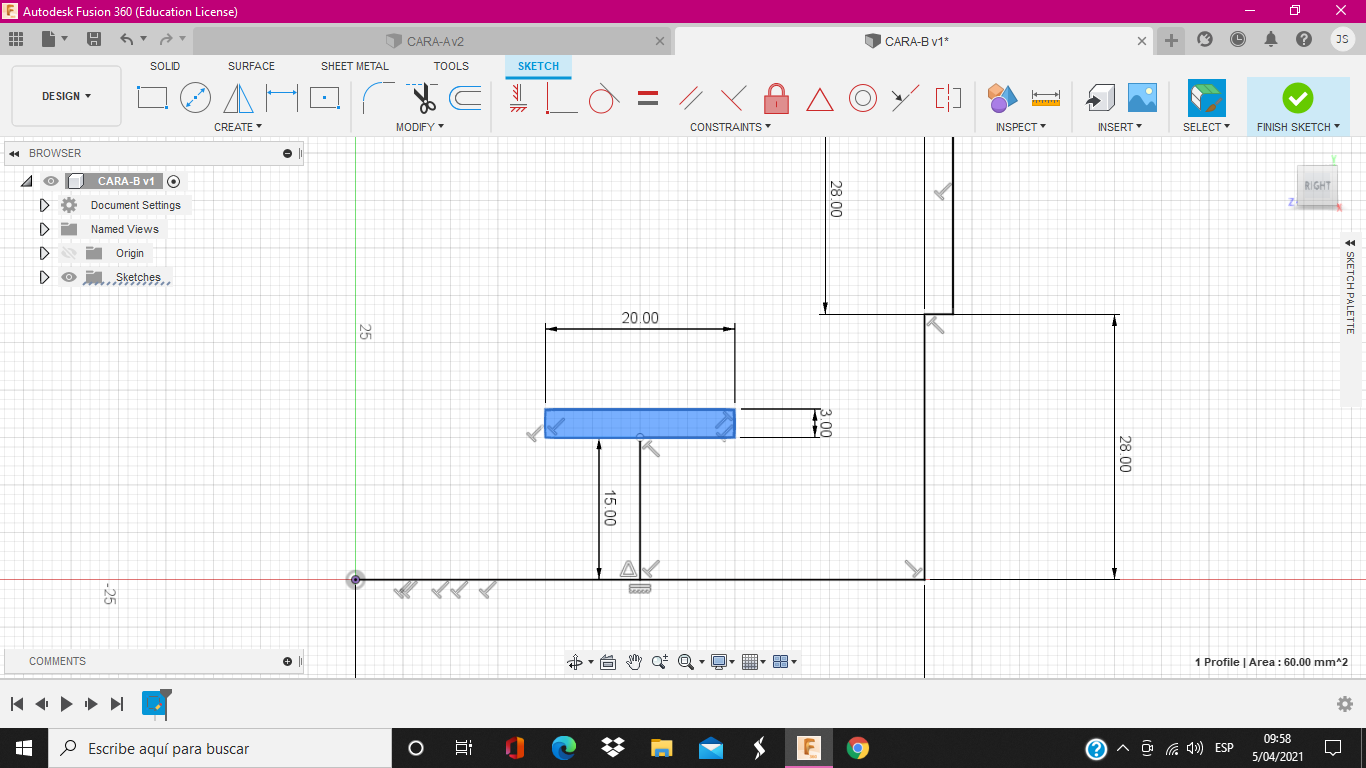Screen dimensions: 1366x768
Task: Collapse the CARA-B v1 root node
Action: 26,181
